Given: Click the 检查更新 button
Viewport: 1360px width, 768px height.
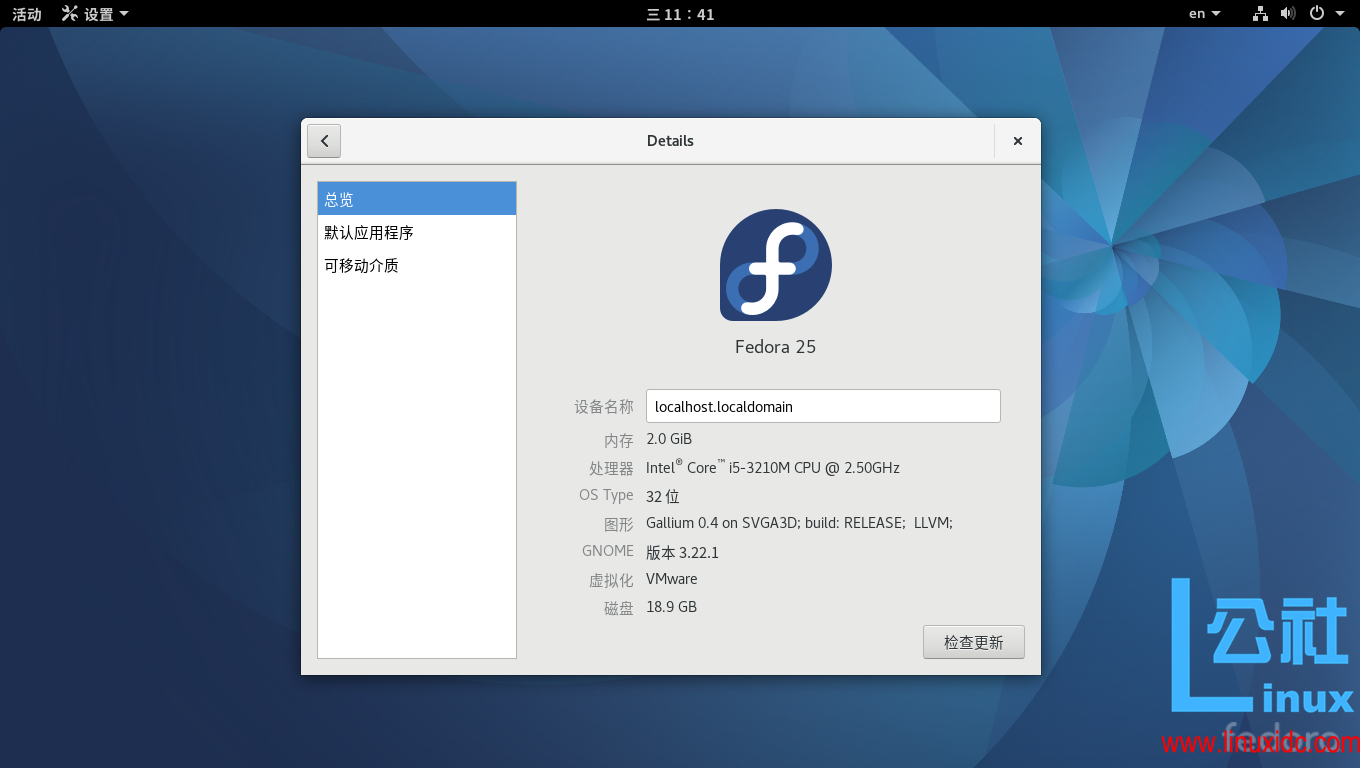Looking at the screenshot, I should point(974,642).
